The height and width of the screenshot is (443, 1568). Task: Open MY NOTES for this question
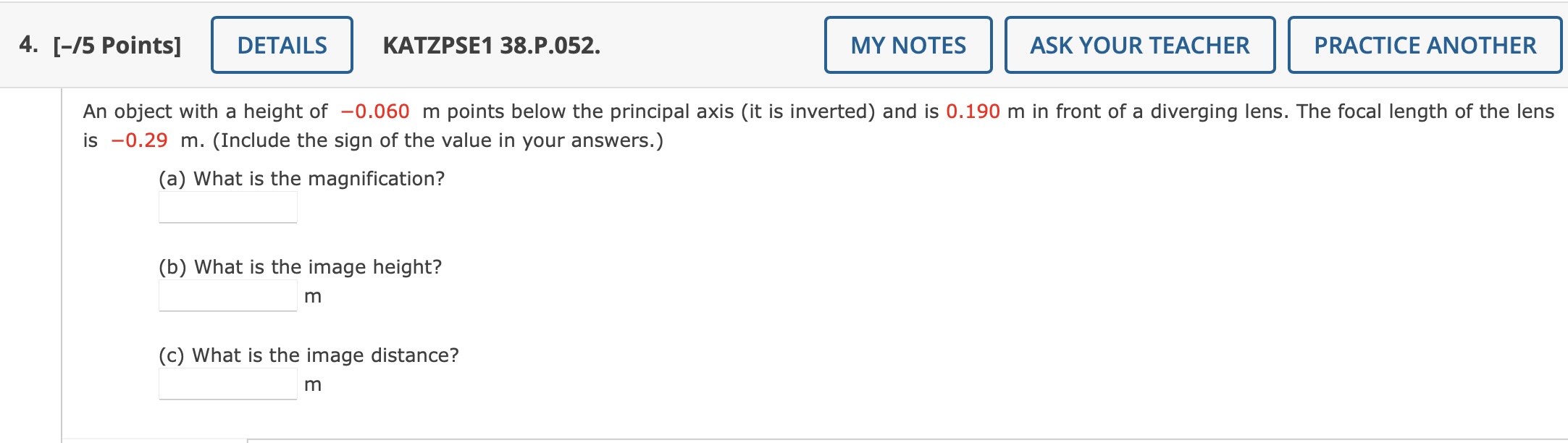click(x=908, y=45)
